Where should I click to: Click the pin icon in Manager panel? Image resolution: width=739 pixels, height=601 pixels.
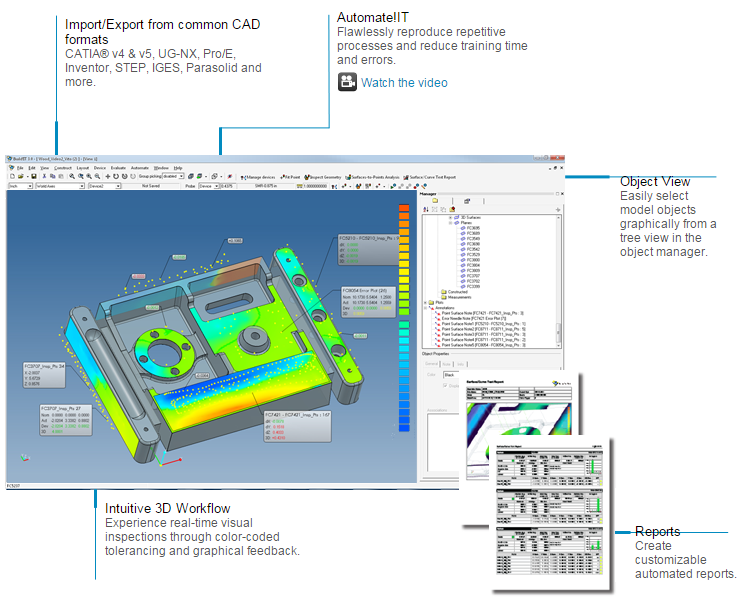click(x=558, y=209)
